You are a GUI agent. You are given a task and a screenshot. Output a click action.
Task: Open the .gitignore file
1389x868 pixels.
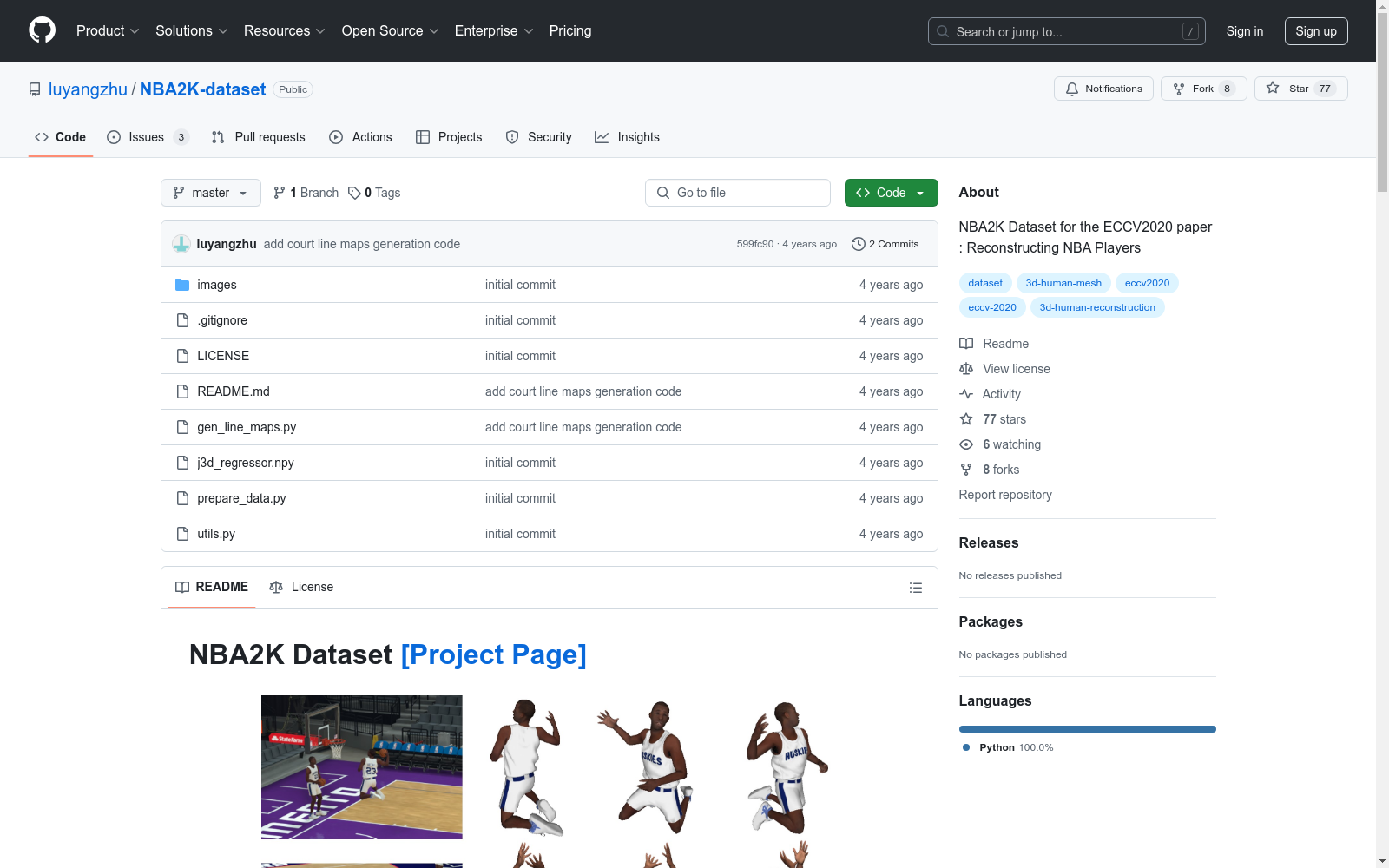[x=222, y=320]
